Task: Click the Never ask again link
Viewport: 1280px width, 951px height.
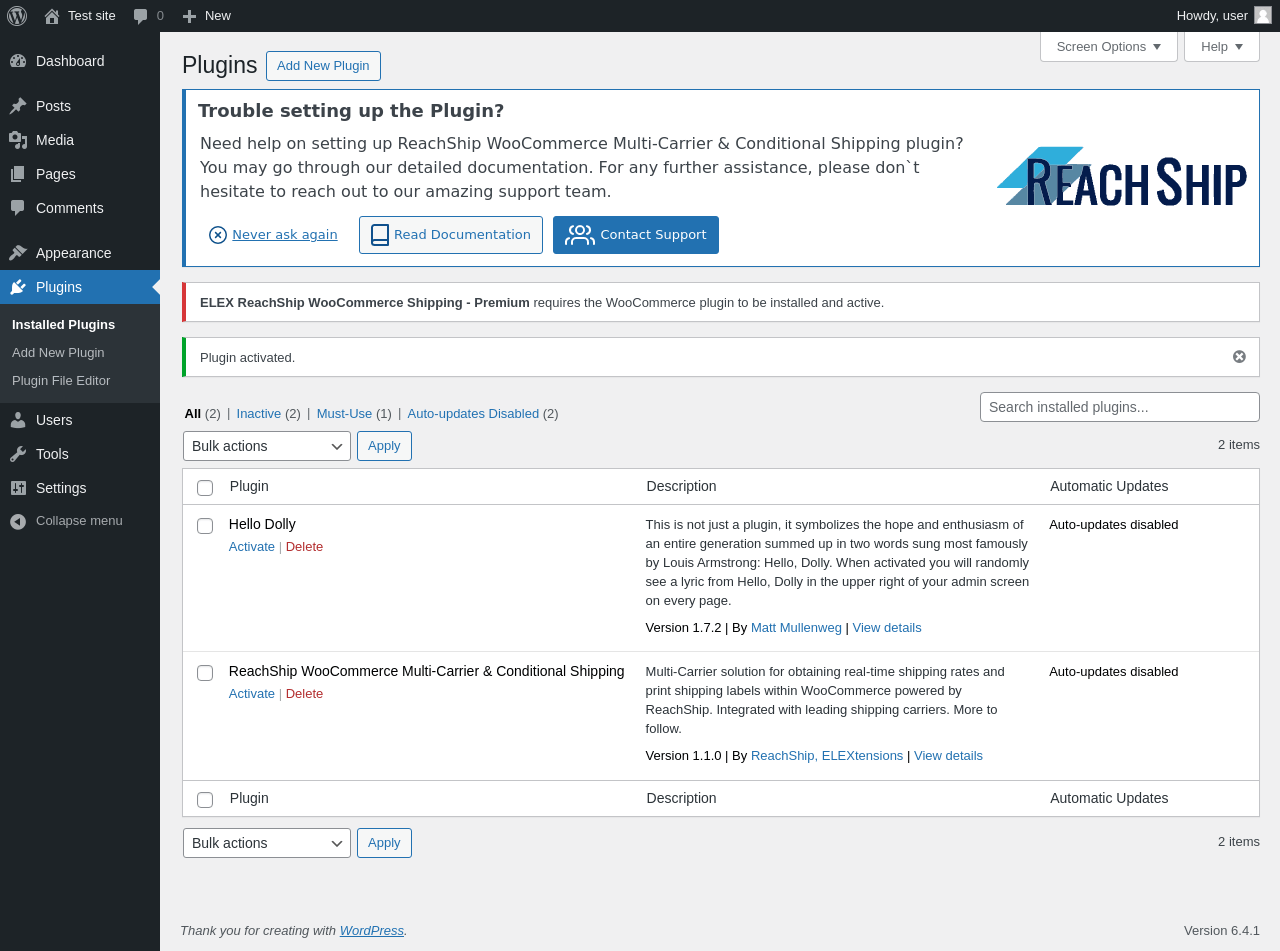Action: (285, 235)
